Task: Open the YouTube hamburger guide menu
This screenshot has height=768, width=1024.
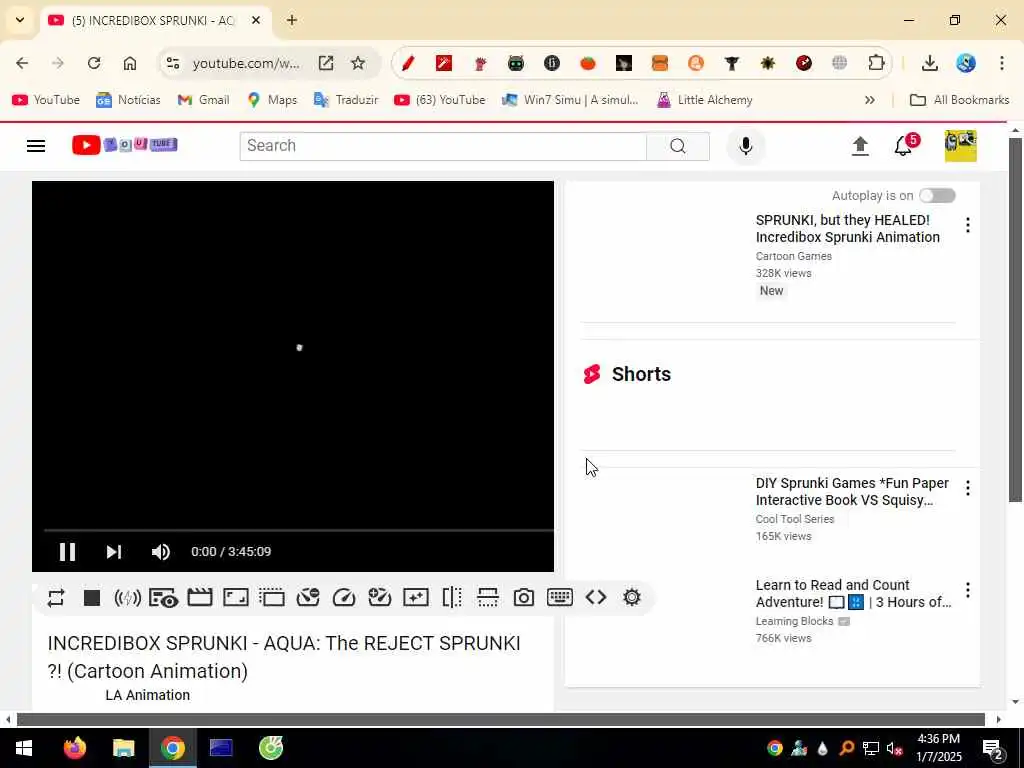Action: (36, 146)
